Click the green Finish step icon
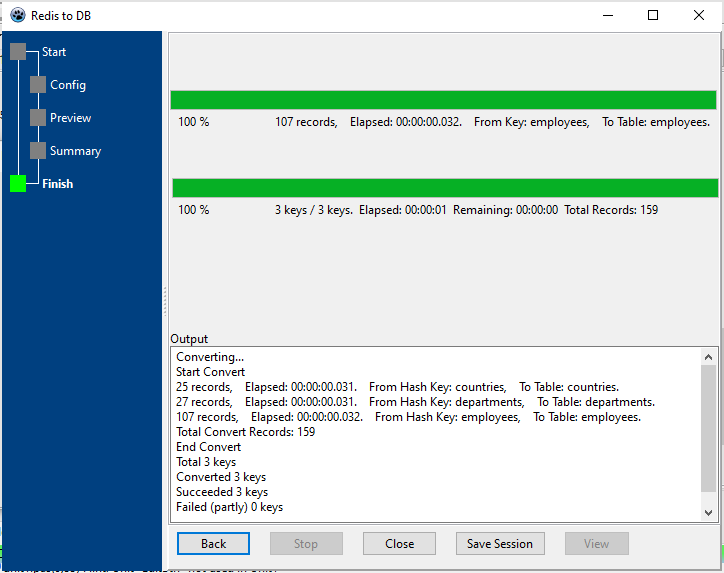 pos(18,184)
